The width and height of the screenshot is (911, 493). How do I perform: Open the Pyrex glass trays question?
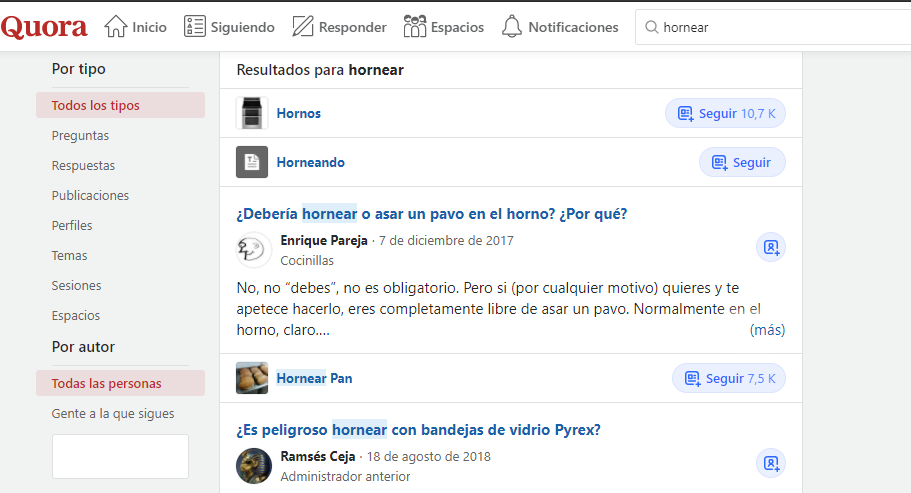coord(418,430)
